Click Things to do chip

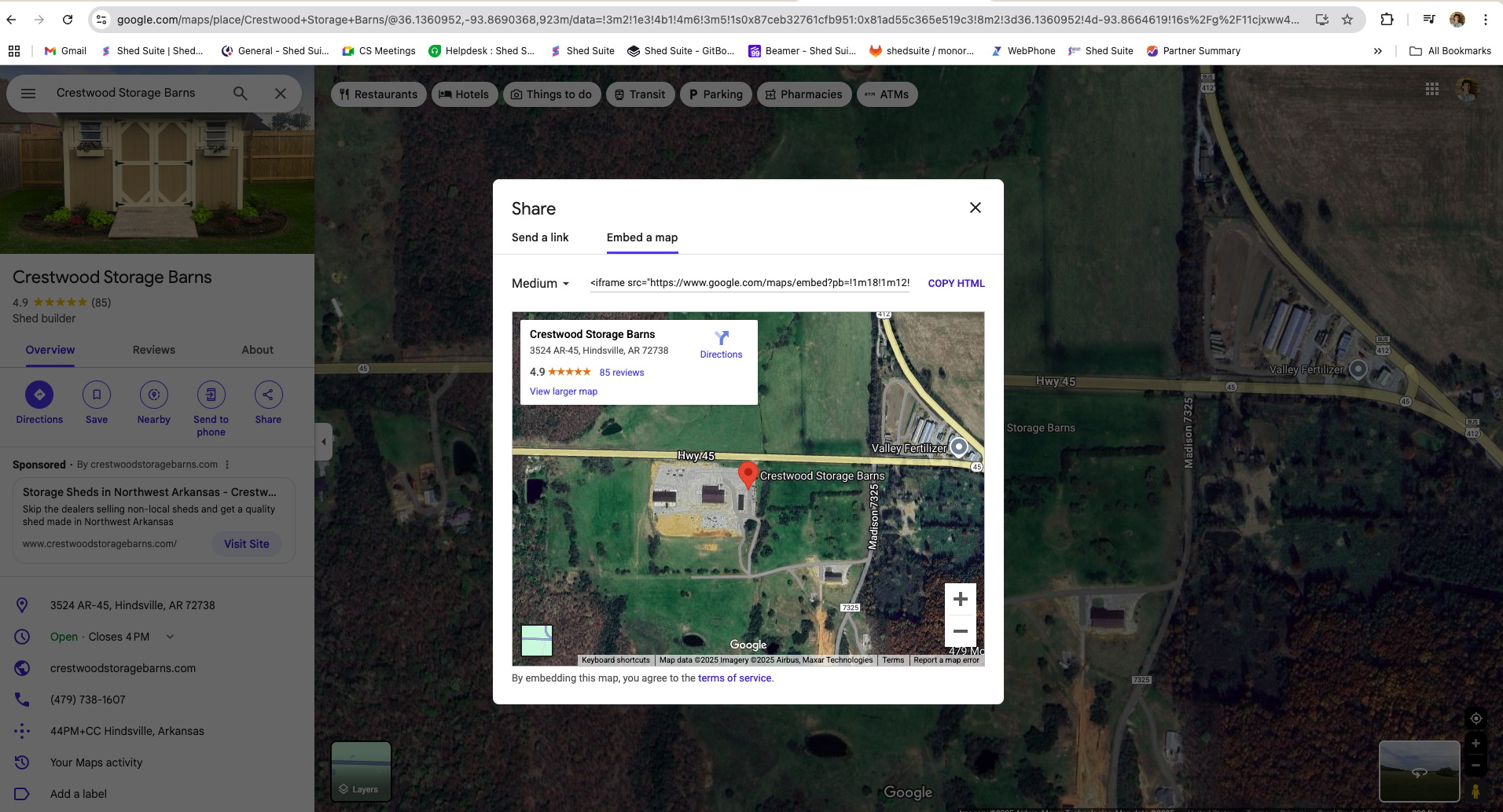(552, 94)
